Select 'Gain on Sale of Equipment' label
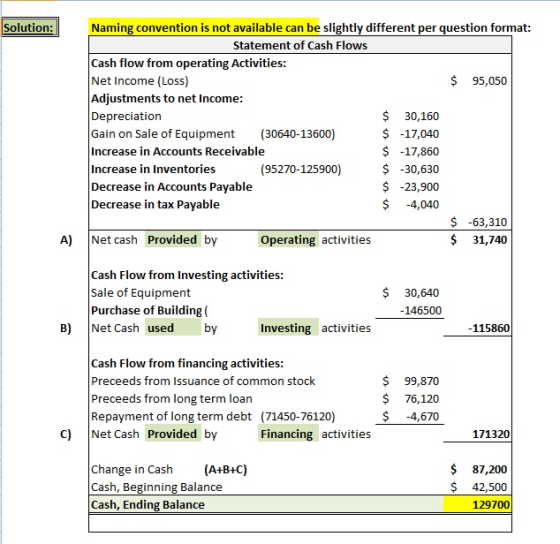The image size is (560, 544). (163, 134)
